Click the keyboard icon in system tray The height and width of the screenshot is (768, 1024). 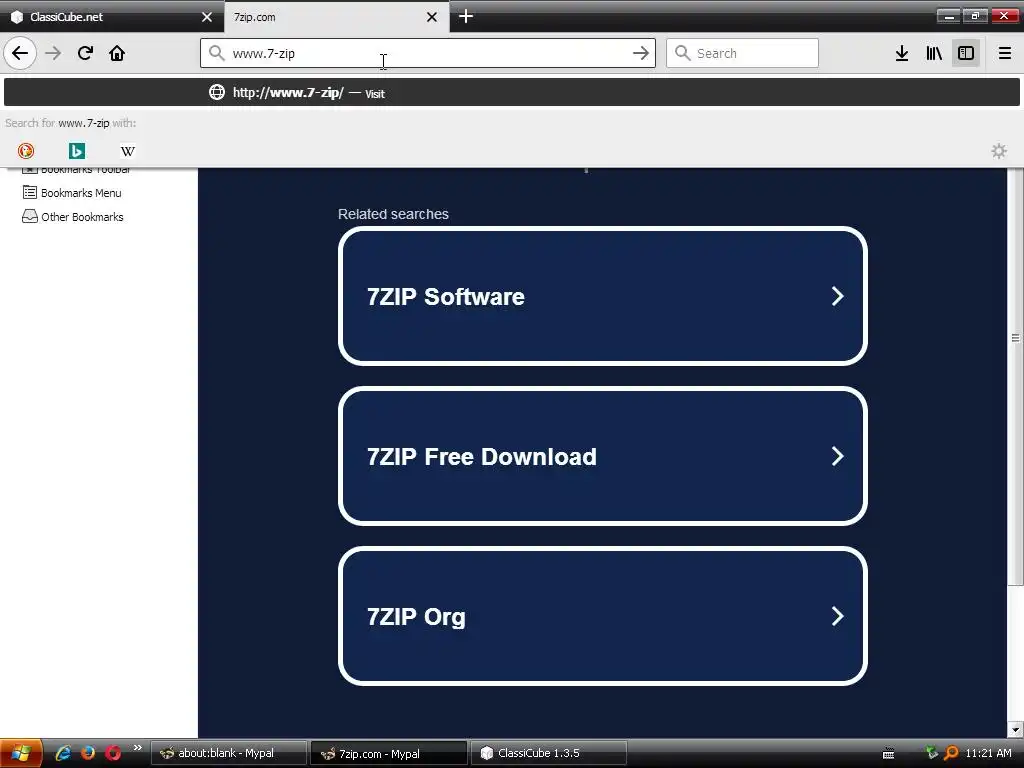click(x=888, y=754)
